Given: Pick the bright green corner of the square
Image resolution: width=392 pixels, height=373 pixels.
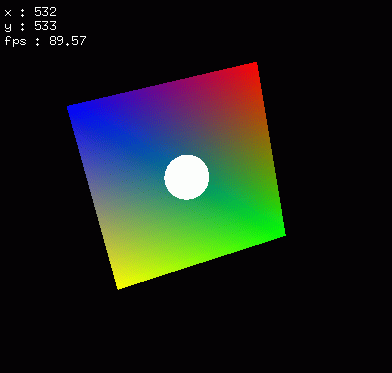Looking at the screenshot, I should click(280, 234).
